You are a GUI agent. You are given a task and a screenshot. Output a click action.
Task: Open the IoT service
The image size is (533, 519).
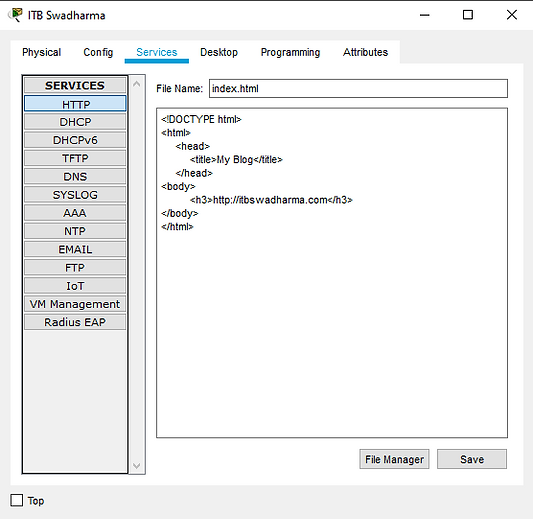[x=75, y=286]
